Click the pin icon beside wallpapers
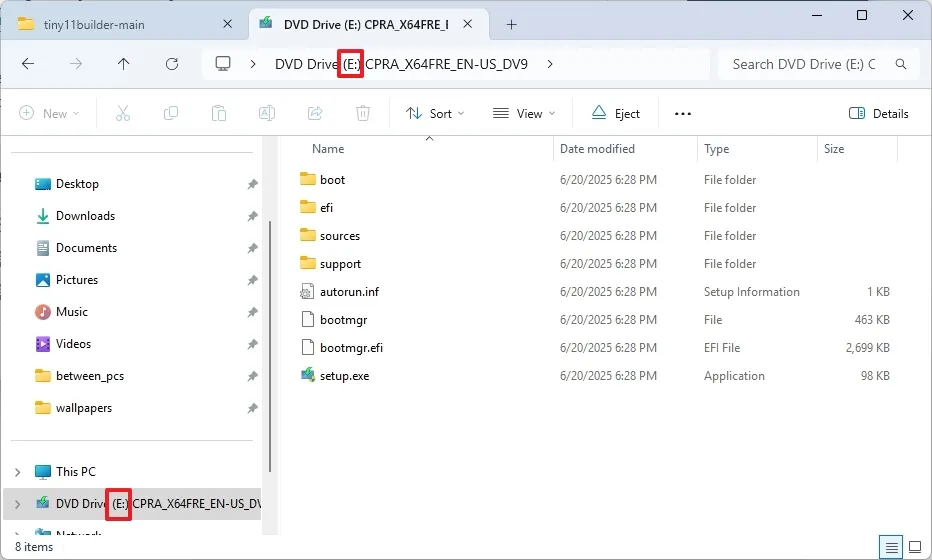Screen dimensions: 932x560 coord(253,408)
